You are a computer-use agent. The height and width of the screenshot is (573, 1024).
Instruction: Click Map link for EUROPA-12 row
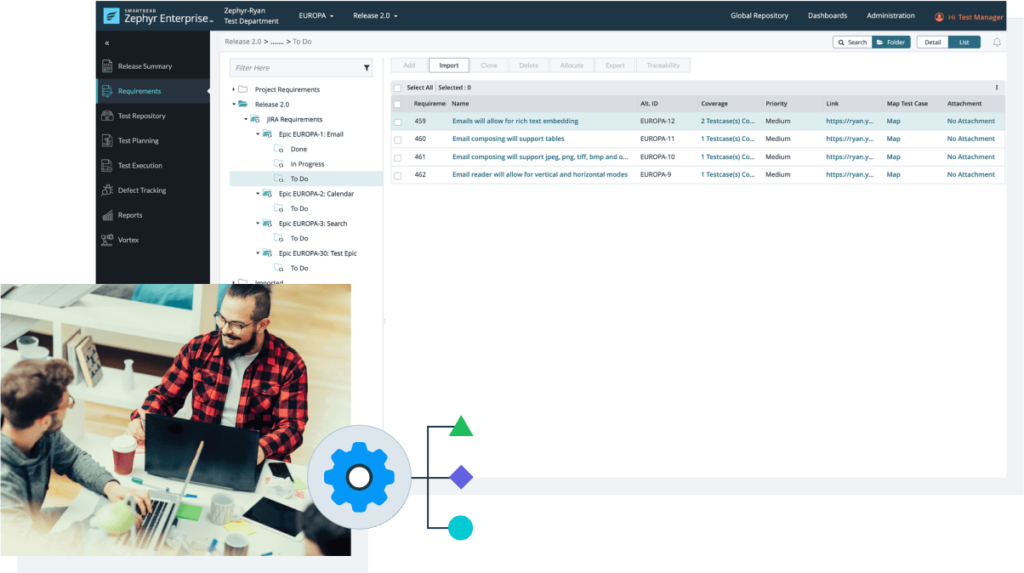893,121
